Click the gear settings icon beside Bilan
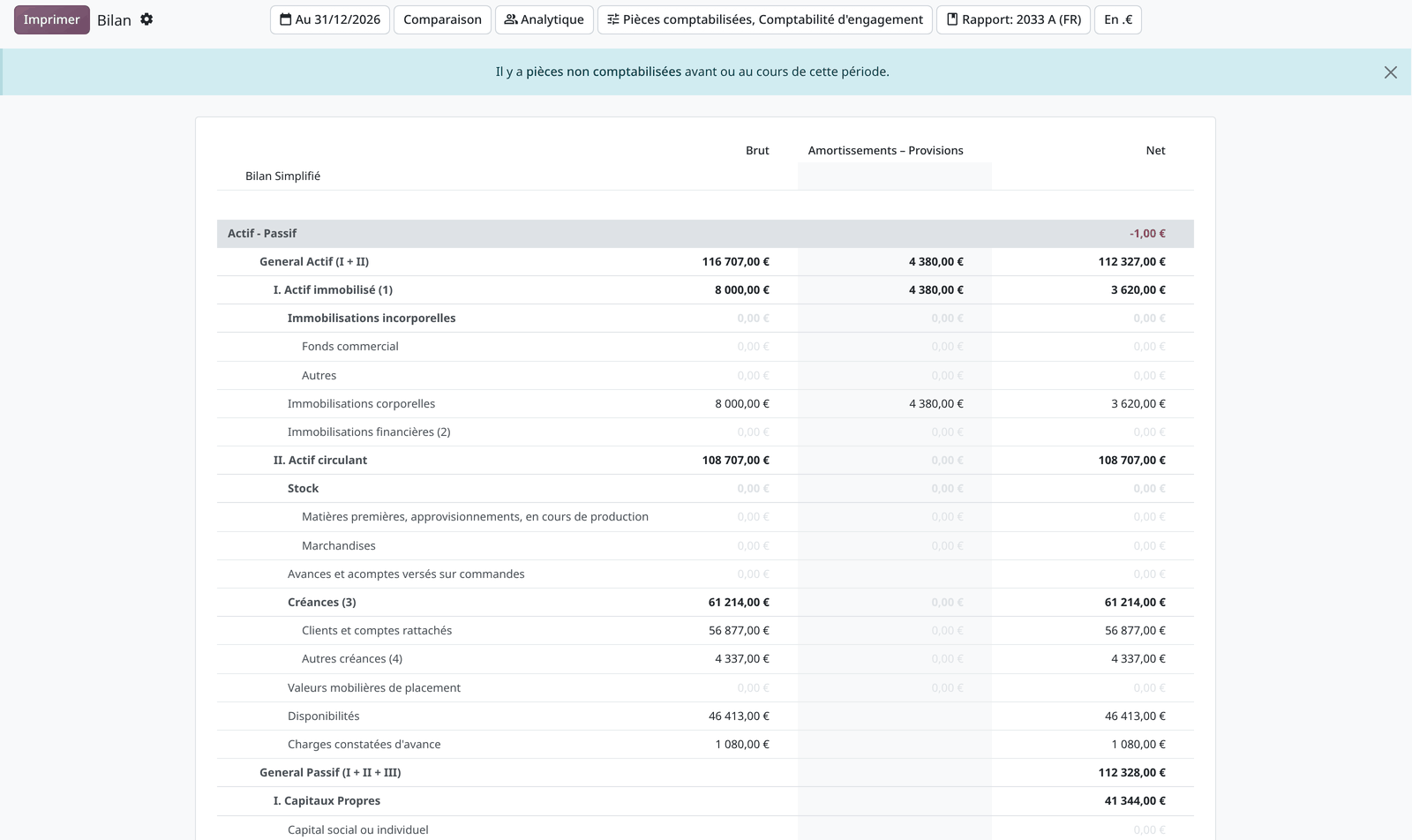Image resolution: width=1412 pixels, height=840 pixels. [146, 19]
